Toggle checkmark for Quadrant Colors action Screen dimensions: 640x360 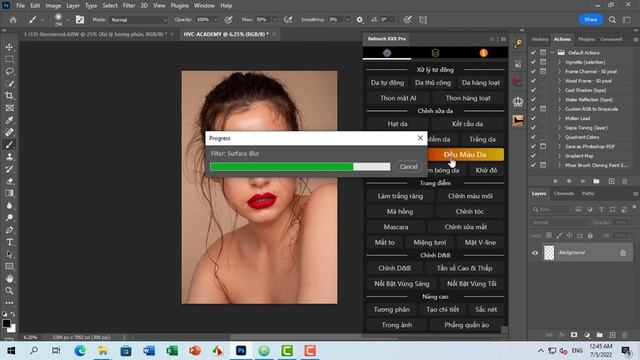[x=533, y=137]
